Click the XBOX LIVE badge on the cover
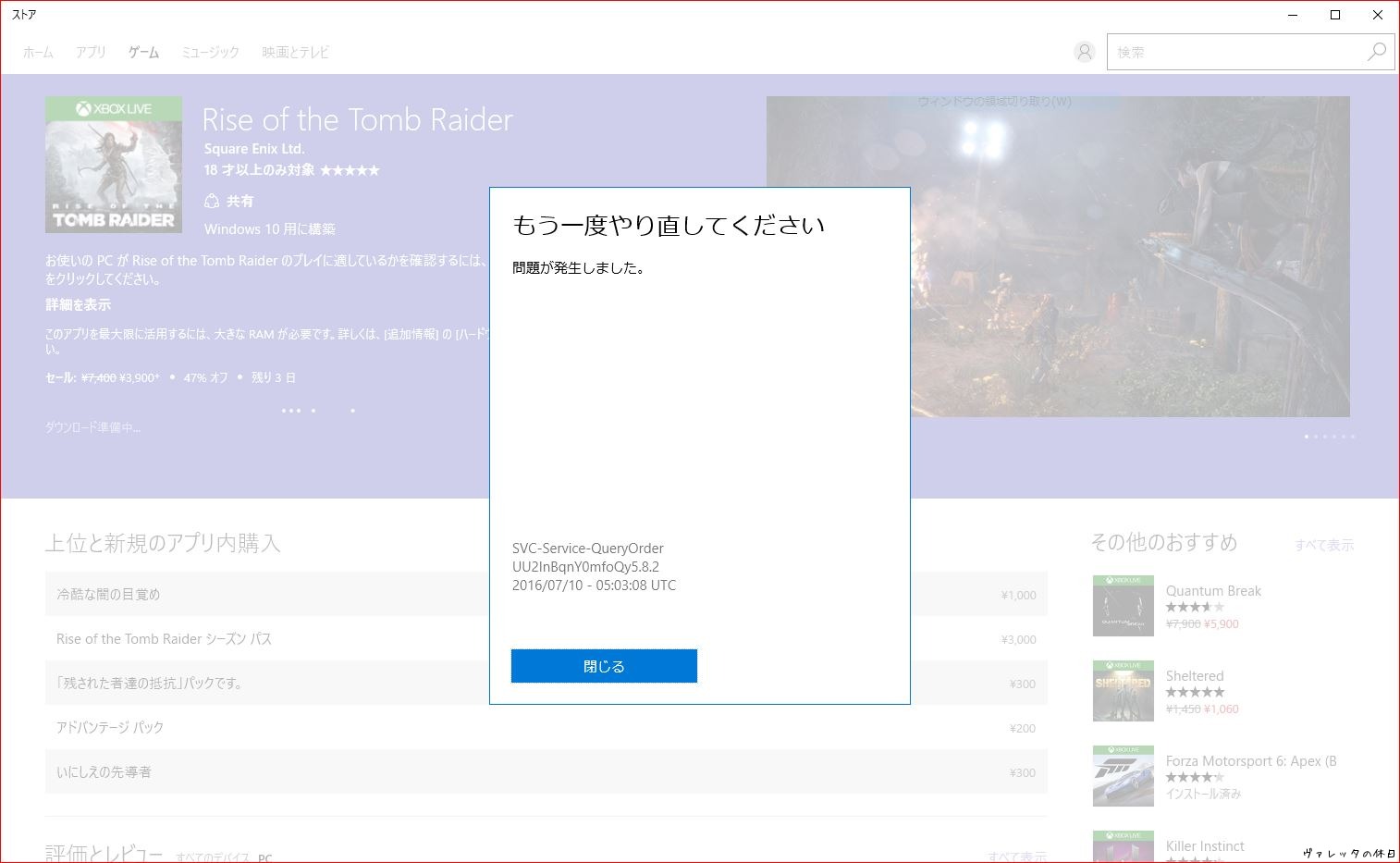The height and width of the screenshot is (863, 1400). [114, 108]
